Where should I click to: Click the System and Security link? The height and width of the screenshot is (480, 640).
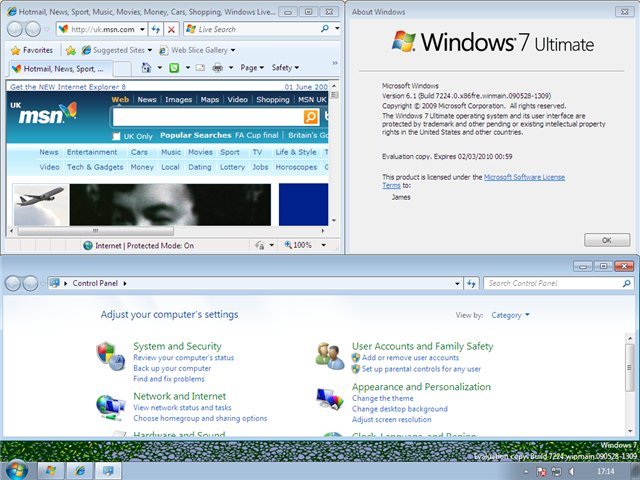point(177,346)
